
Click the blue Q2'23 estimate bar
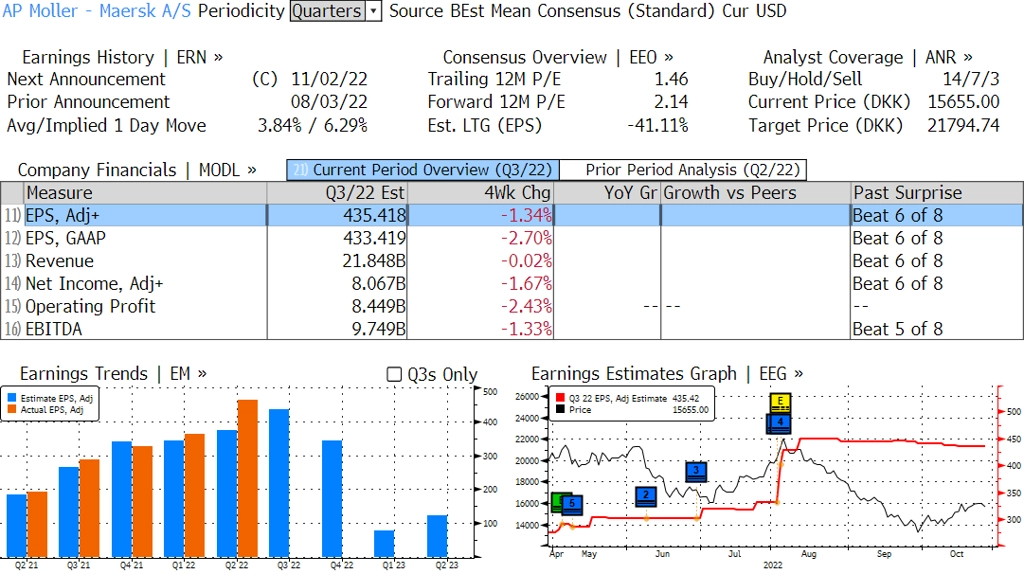point(438,537)
